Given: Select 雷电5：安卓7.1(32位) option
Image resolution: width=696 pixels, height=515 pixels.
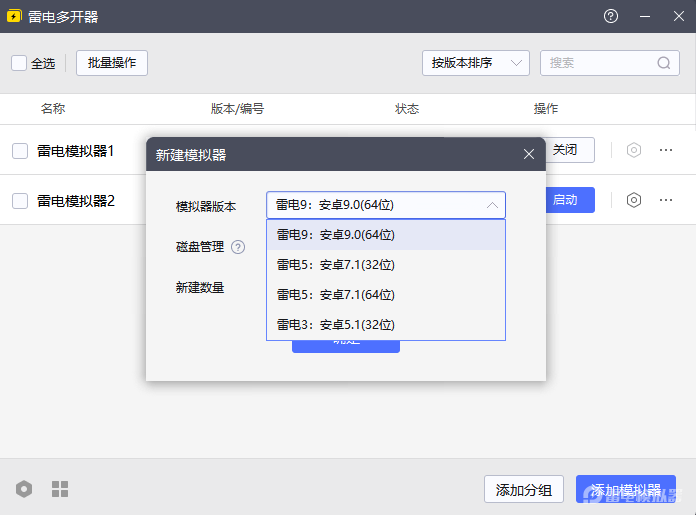Looking at the screenshot, I should click(336, 265).
